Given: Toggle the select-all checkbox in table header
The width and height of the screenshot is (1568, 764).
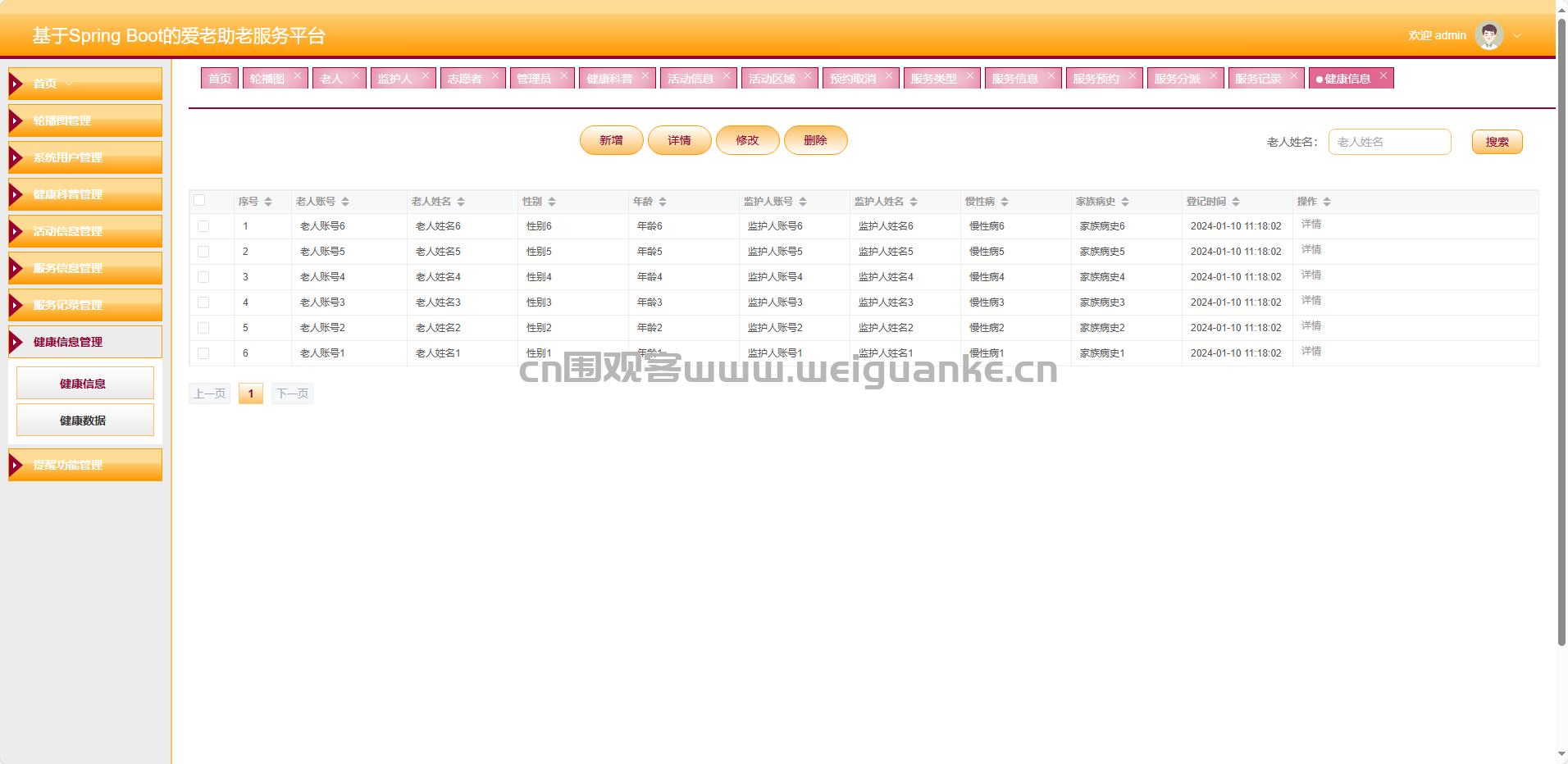Looking at the screenshot, I should [x=199, y=200].
